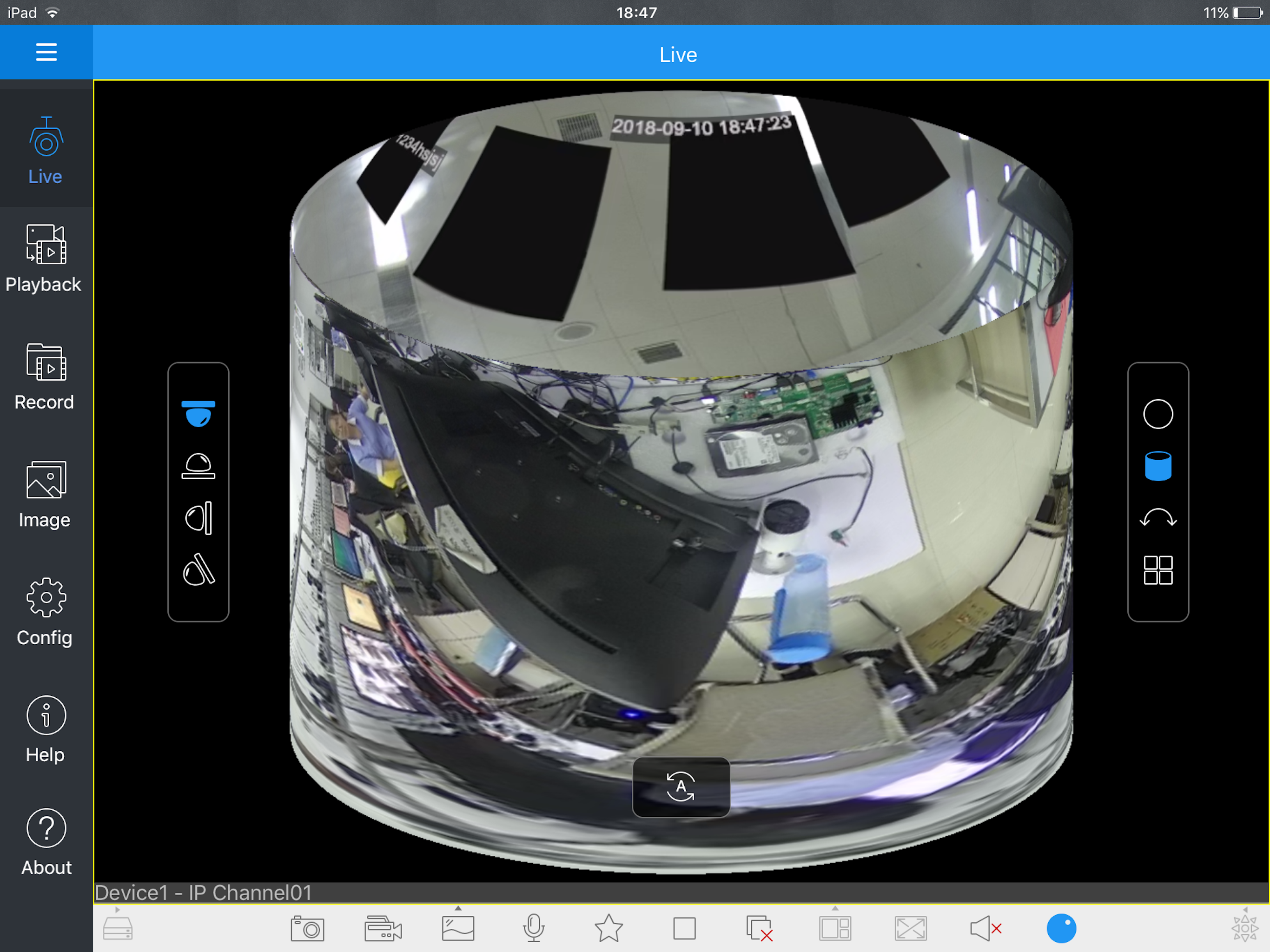Add channel to favorites with star
The height and width of the screenshot is (952, 1270).
pyautogui.click(x=609, y=928)
